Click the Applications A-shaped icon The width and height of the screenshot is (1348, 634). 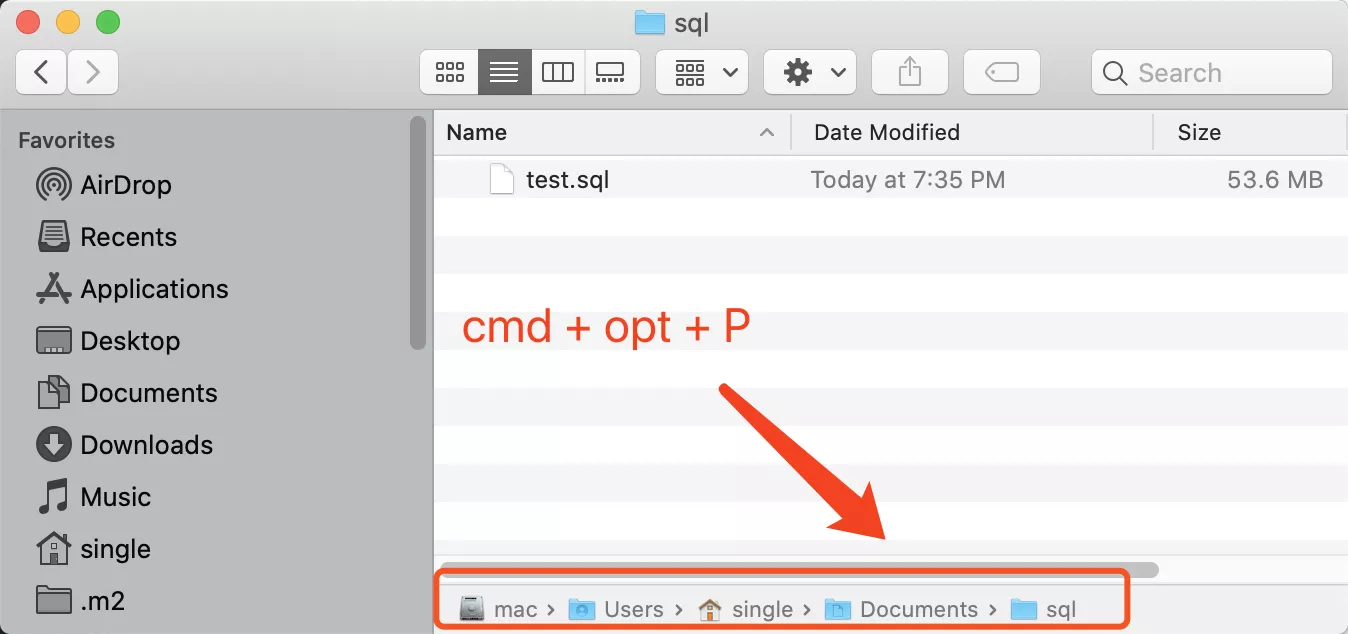tap(53, 289)
